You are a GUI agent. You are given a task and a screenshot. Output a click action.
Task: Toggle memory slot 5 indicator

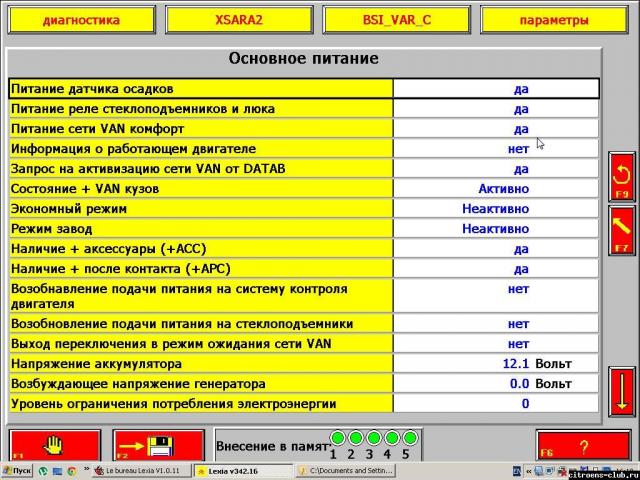point(408,438)
